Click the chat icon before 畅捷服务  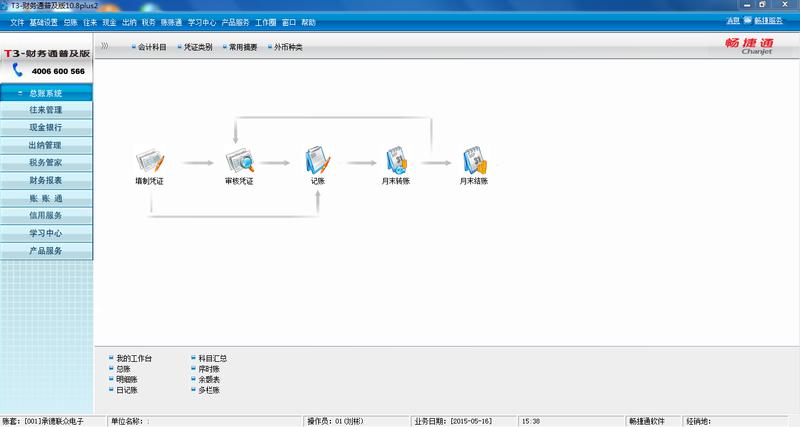[747, 20]
